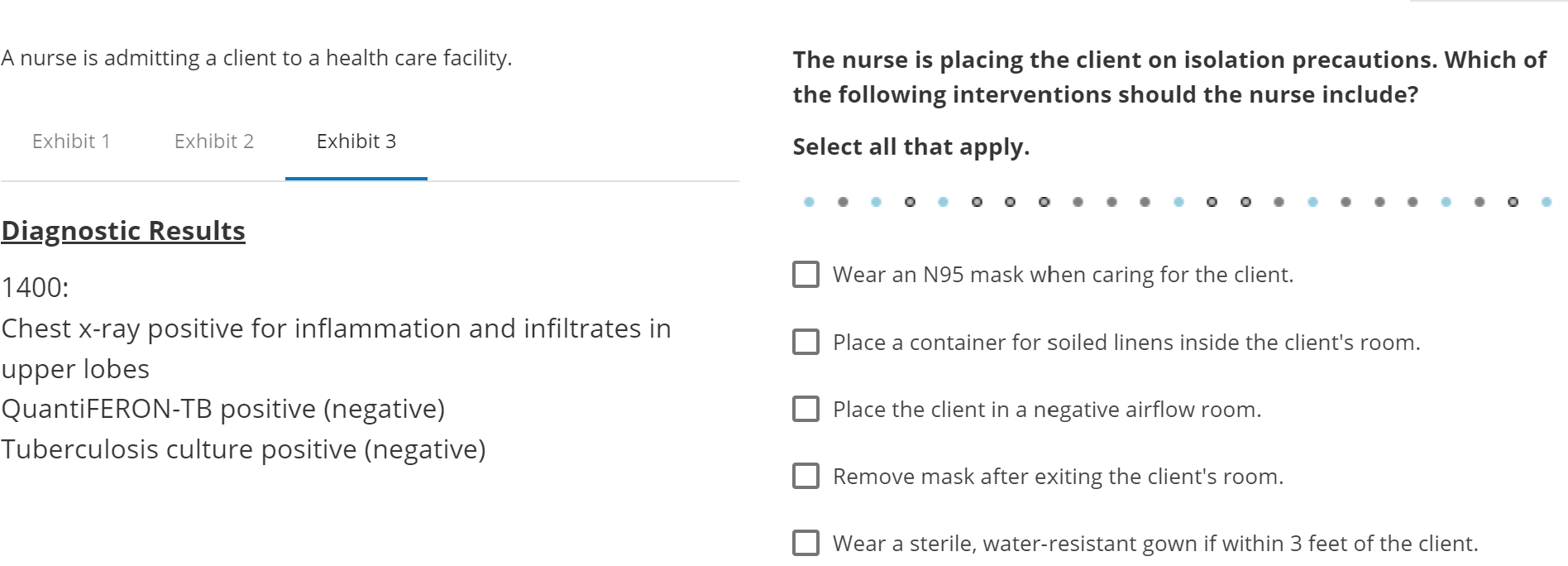1568x566 pixels.
Task: Select the fourth question progress dot
Action: [910, 202]
